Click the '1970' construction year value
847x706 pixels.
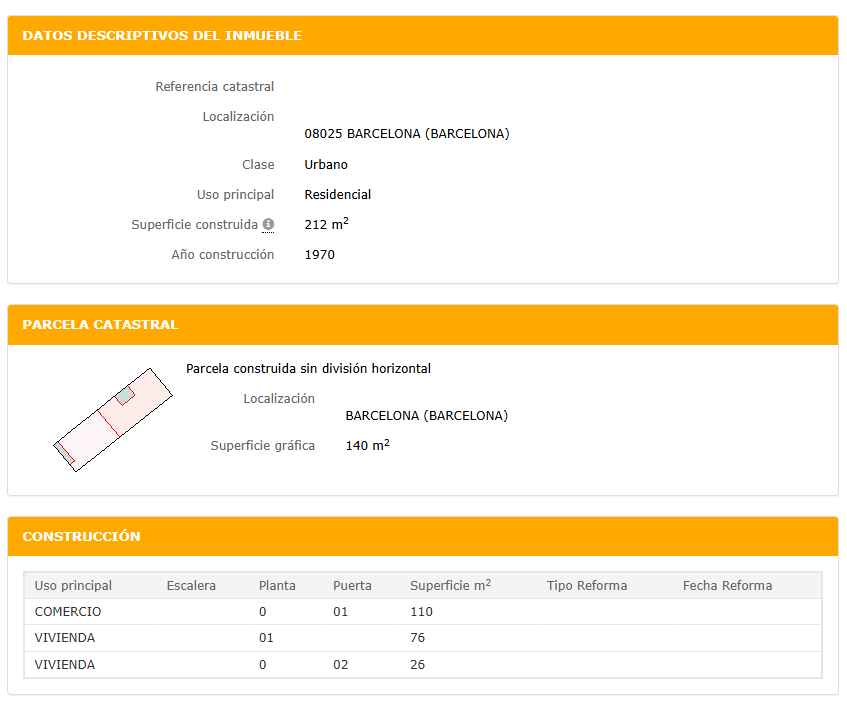pos(319,254)
